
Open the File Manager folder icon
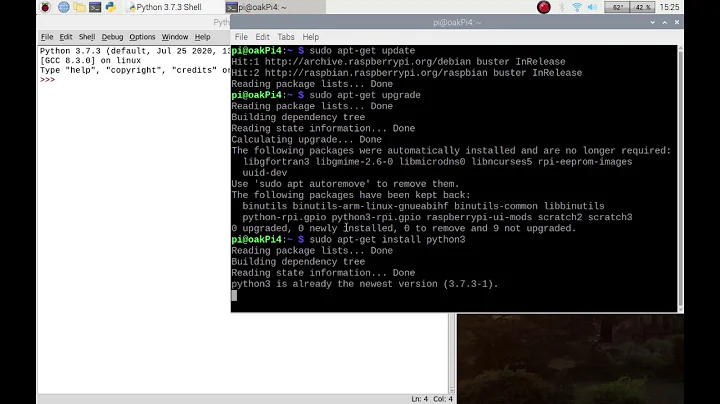pyautogui.click(x=79, y=7)
